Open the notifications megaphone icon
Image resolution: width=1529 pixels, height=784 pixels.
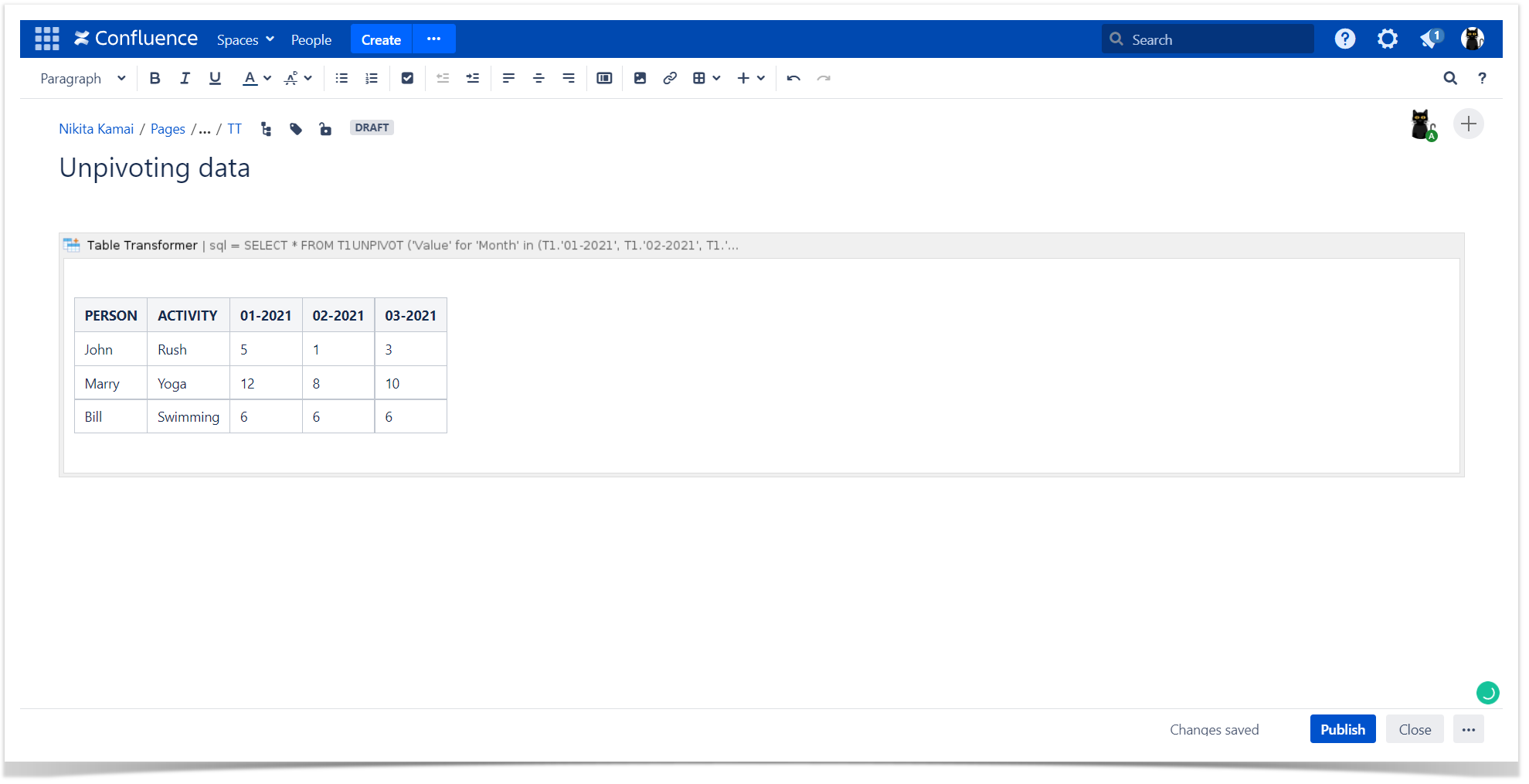point(1430,39)
